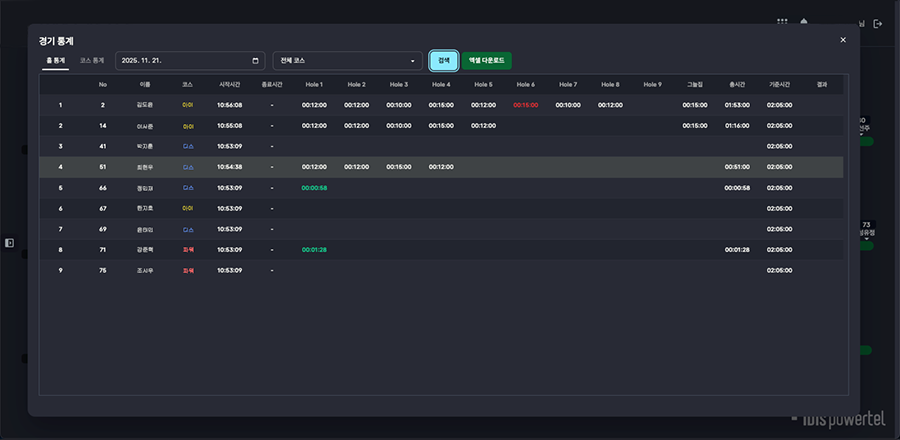Sort by the 시작시간 column header
Viewport: 900px width, 440px height.
(x=230, y=84)
